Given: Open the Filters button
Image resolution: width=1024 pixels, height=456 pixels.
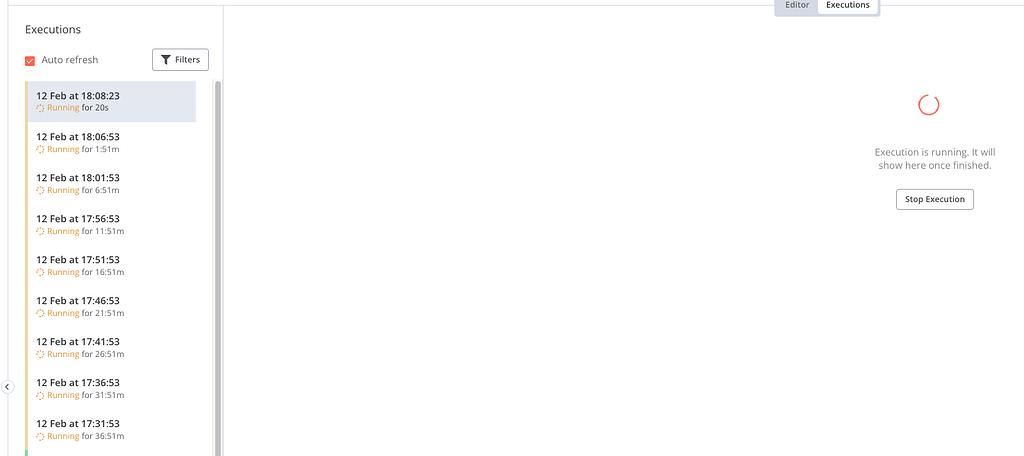Looking at the screenshot, I should [180, 60].
